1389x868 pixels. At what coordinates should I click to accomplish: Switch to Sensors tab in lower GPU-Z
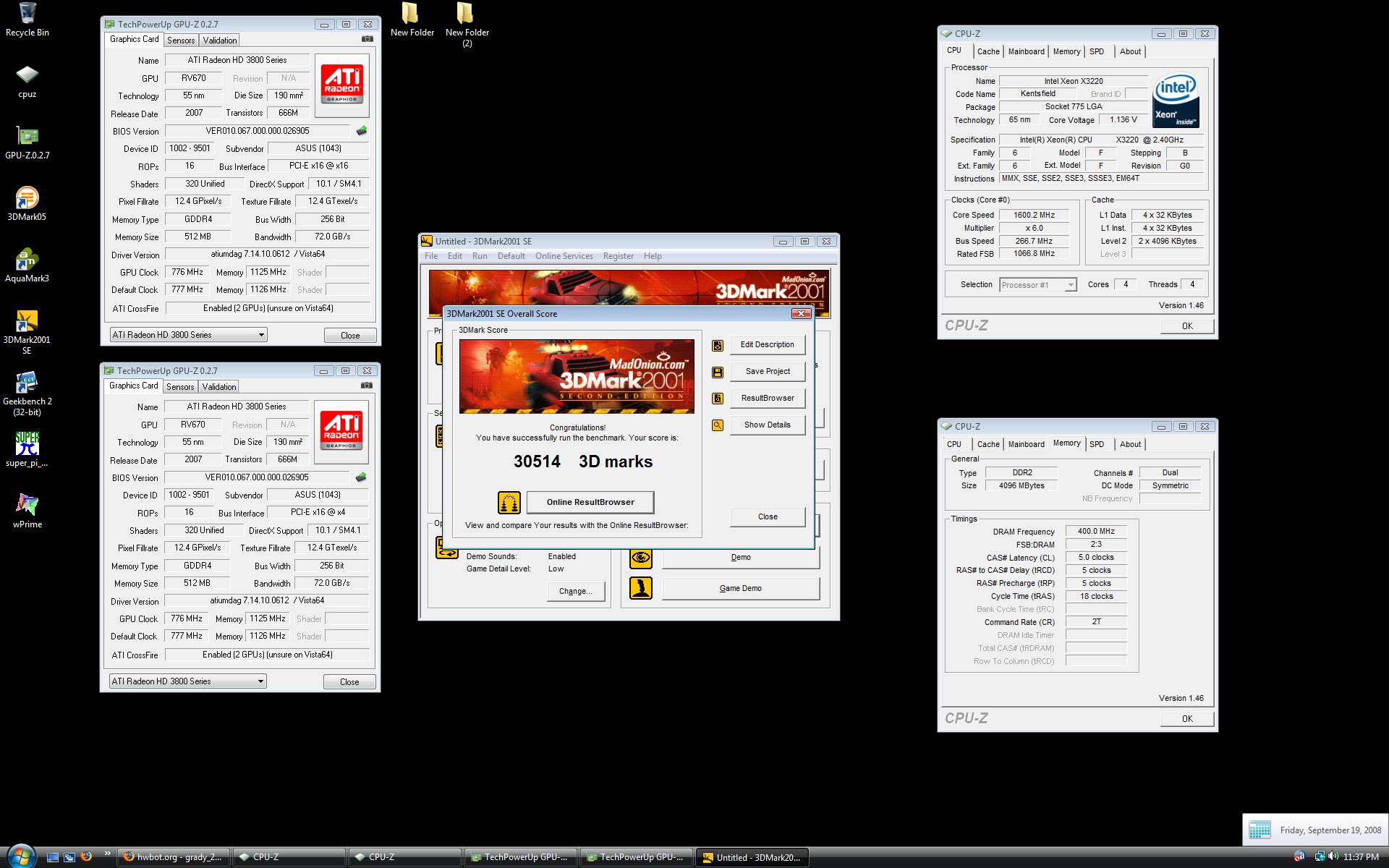point(180,387)
